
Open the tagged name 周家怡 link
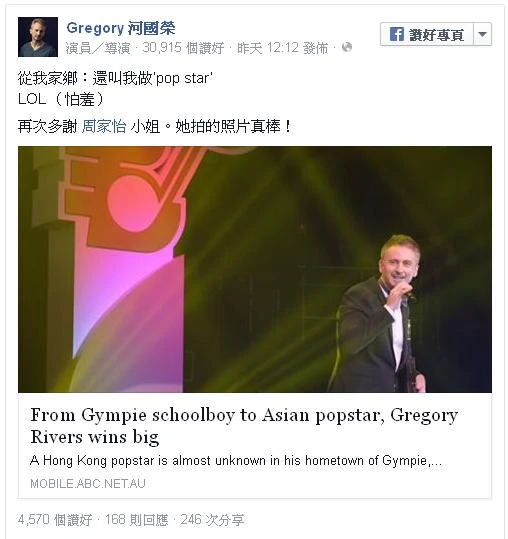[104, 126]
